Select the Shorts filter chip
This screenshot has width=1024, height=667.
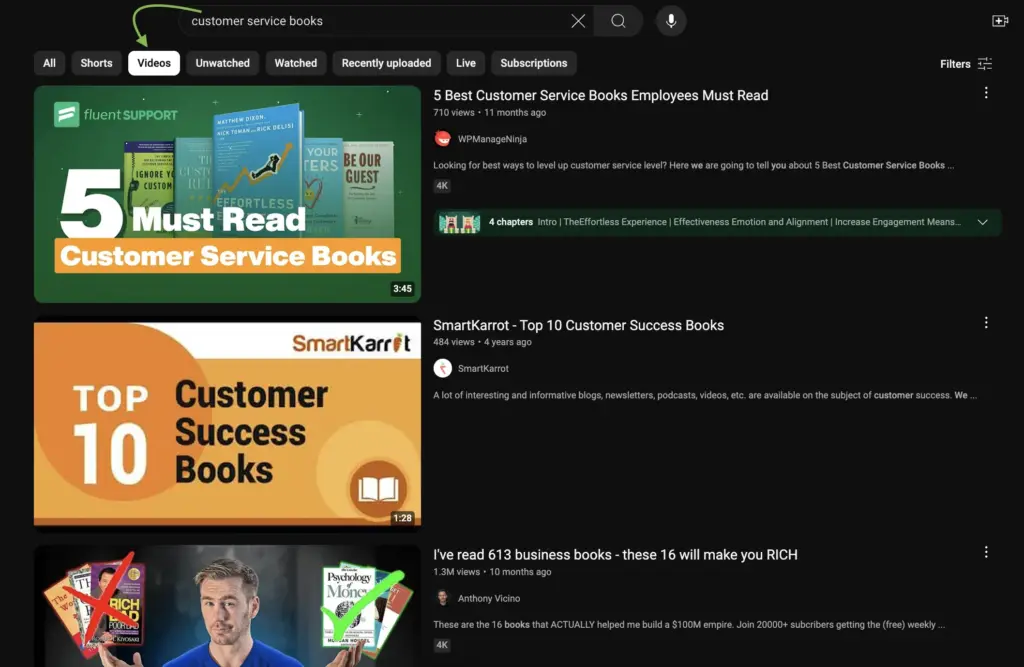point(97,63)
